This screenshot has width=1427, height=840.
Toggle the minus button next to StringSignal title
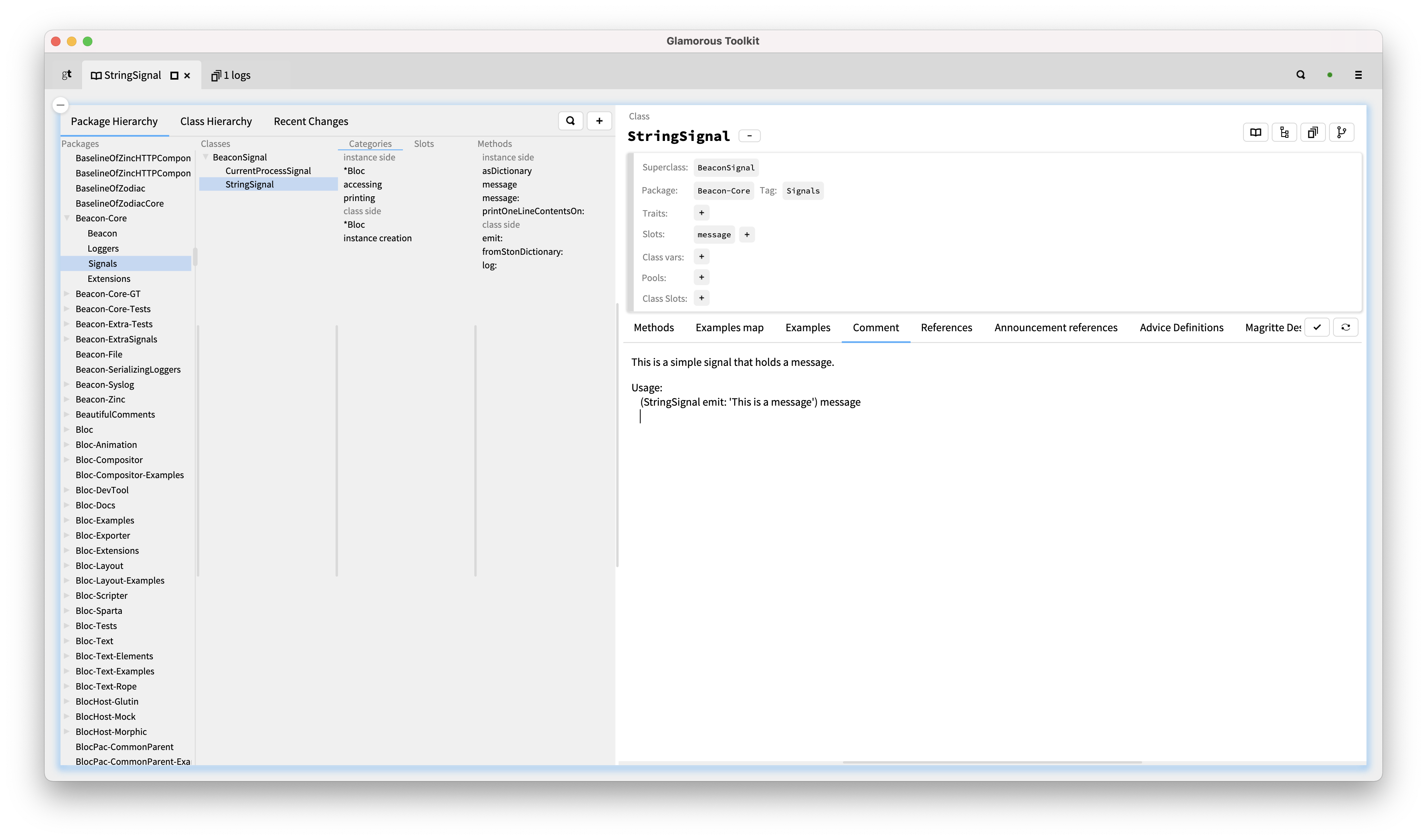tap(750, 135)
